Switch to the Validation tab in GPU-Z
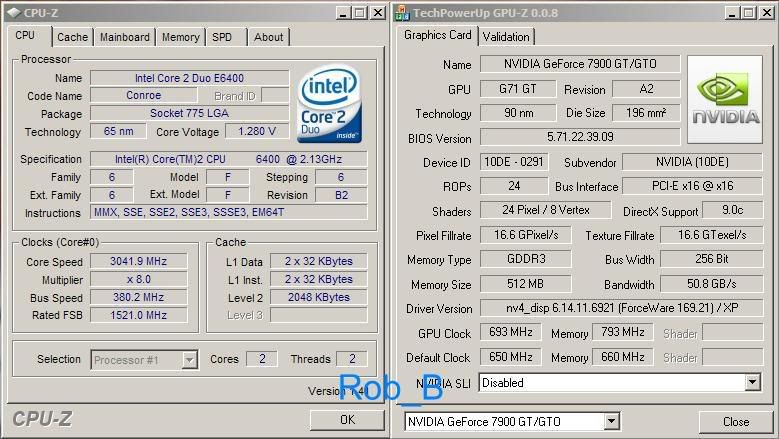This screenshot has height=439, width=779. pyautogui.click(x=506, y=37)
